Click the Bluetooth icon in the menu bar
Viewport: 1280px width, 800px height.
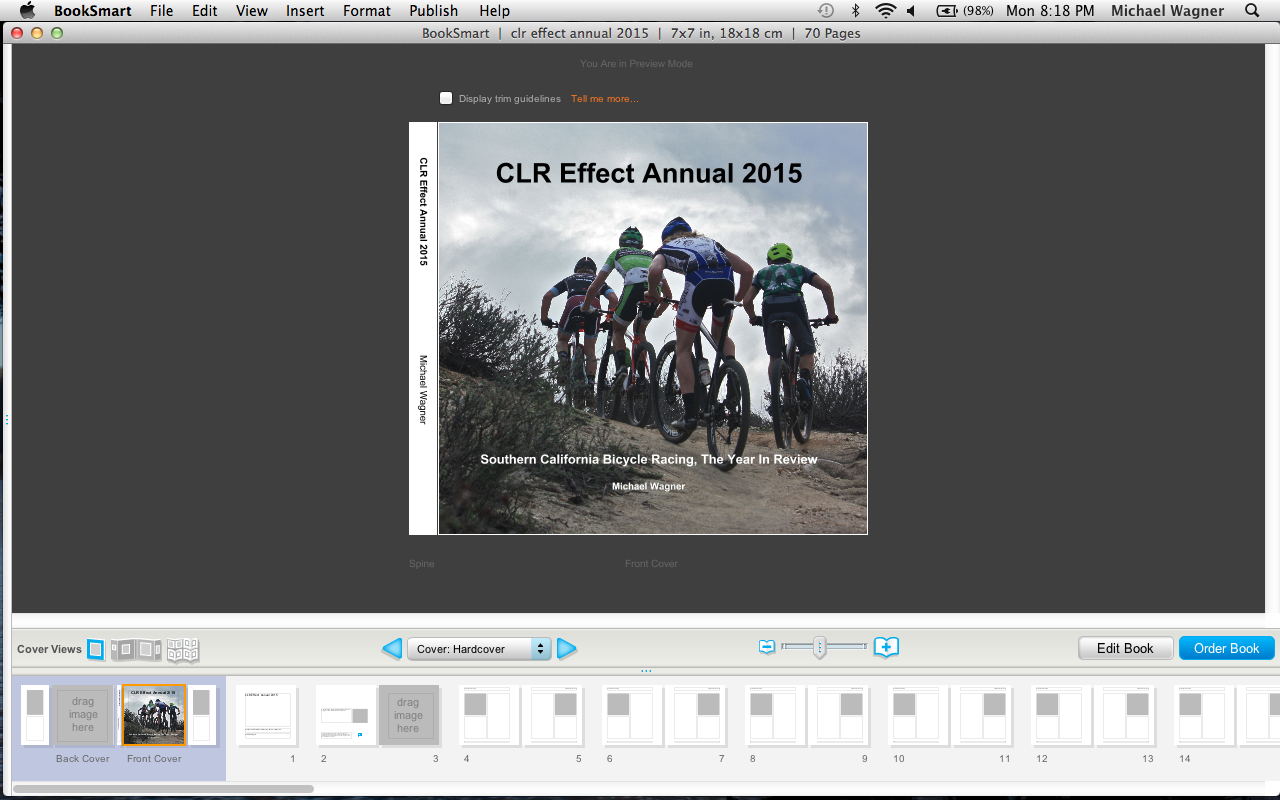tap(855, 11)
